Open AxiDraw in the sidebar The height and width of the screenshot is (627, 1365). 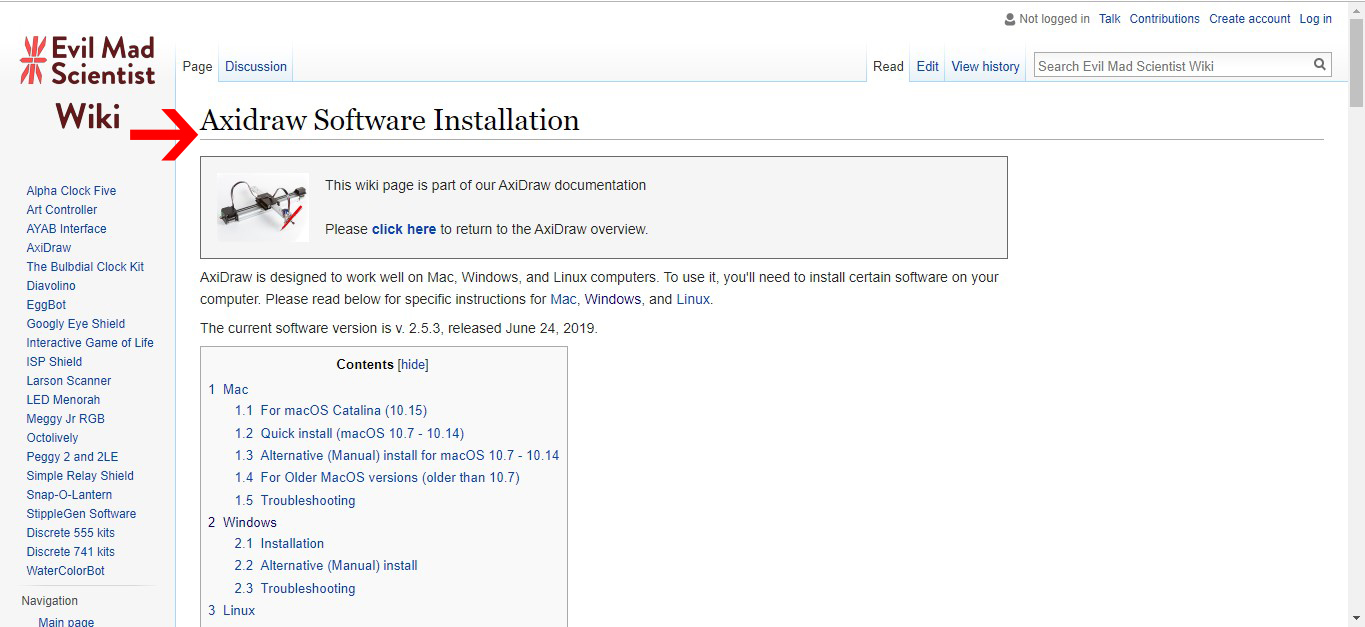[x=49, y=248]
